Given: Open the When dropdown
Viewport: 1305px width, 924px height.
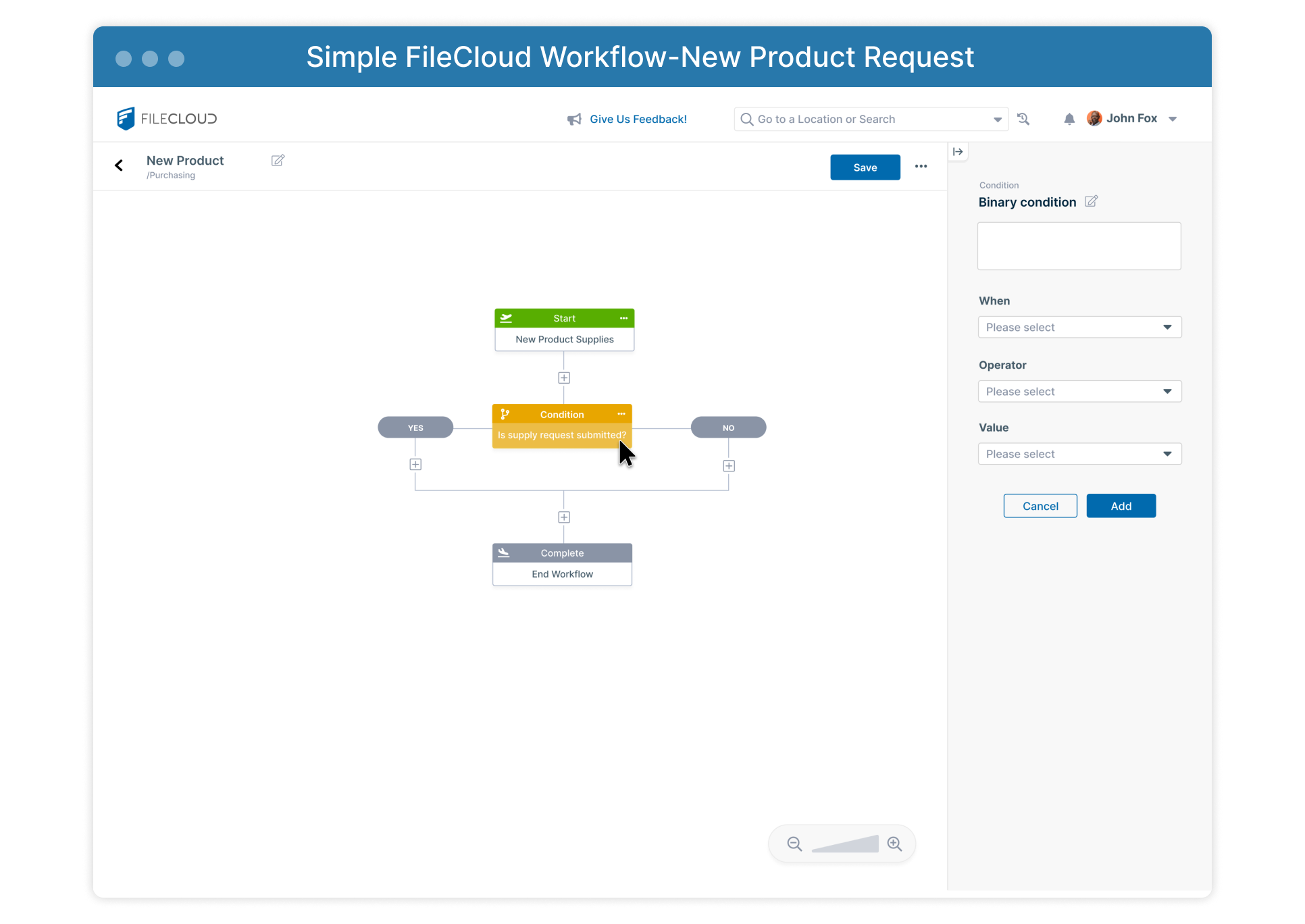Looking at the screenshot, I should [1079, 327].
